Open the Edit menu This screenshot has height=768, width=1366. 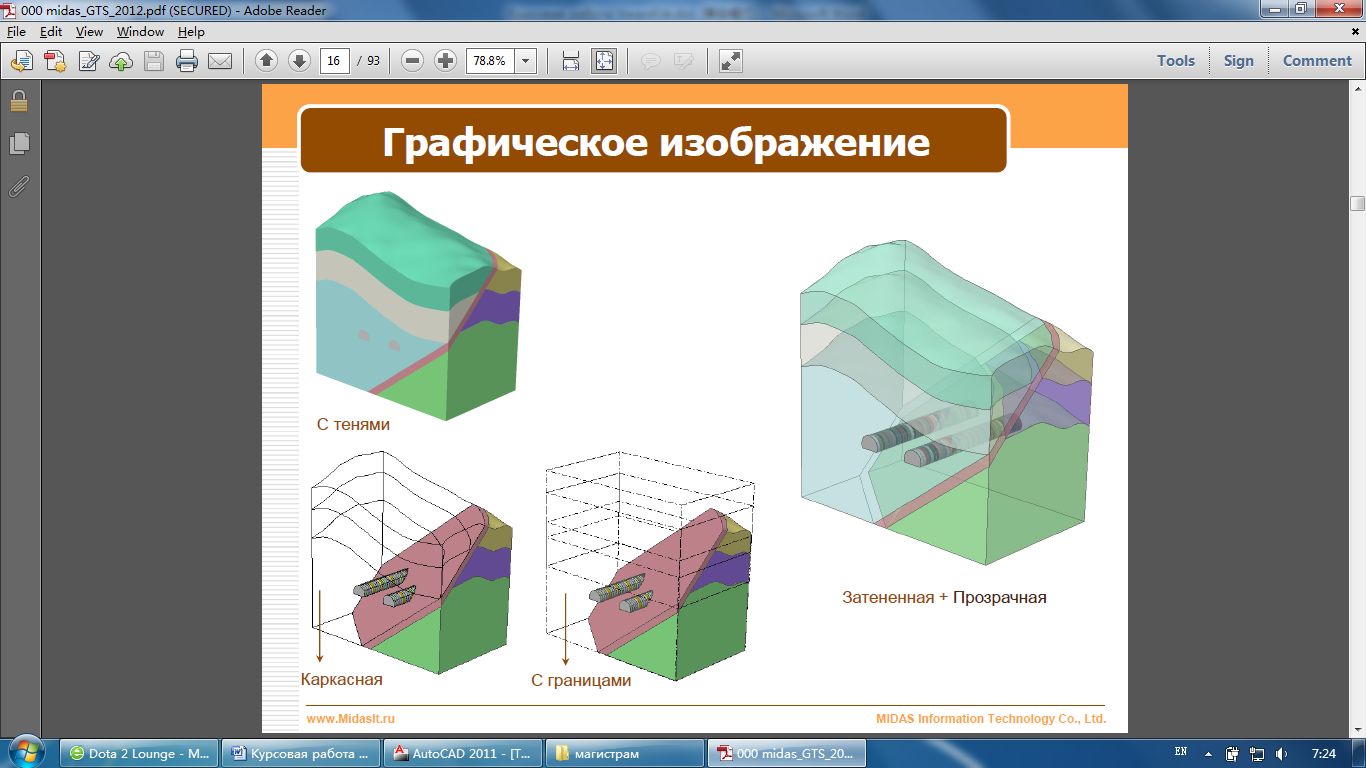(x=51, y=32)
